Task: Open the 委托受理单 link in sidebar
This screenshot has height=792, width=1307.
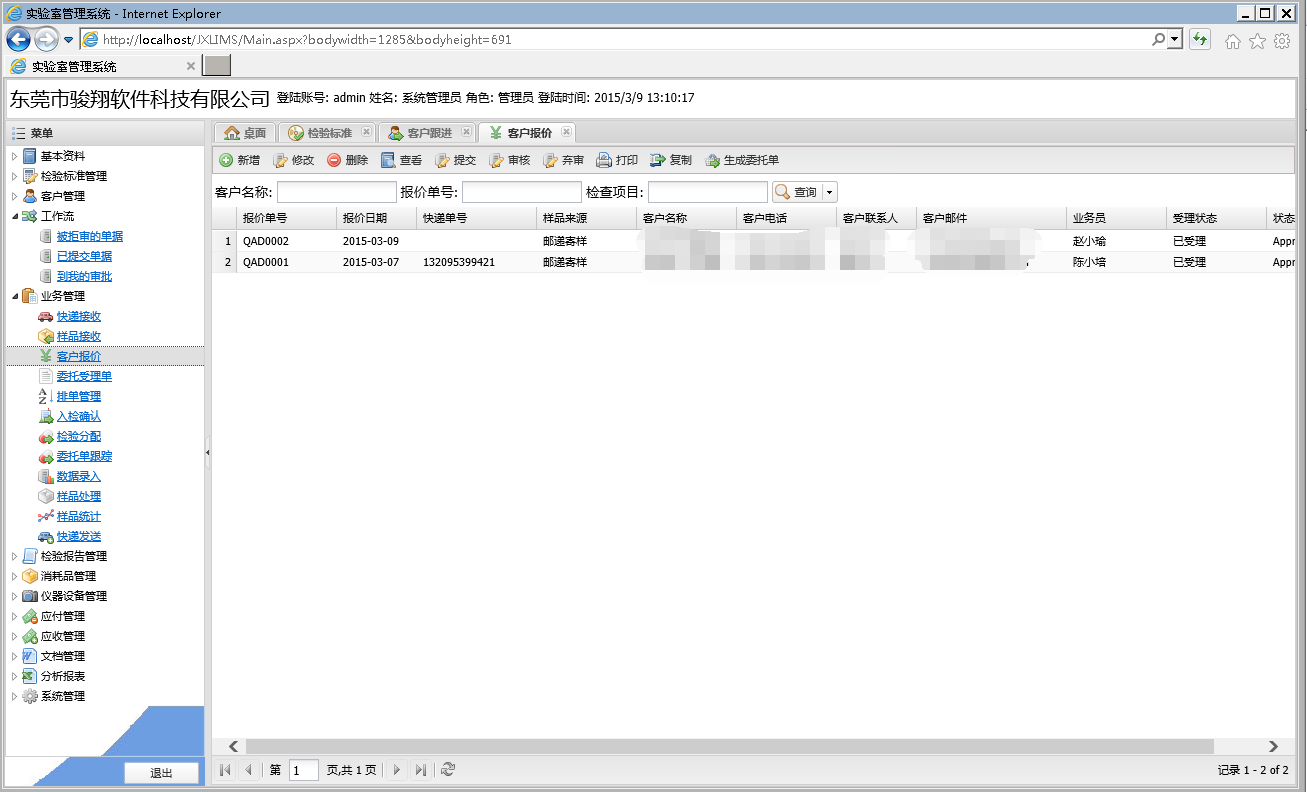Action: click(84, 376)
